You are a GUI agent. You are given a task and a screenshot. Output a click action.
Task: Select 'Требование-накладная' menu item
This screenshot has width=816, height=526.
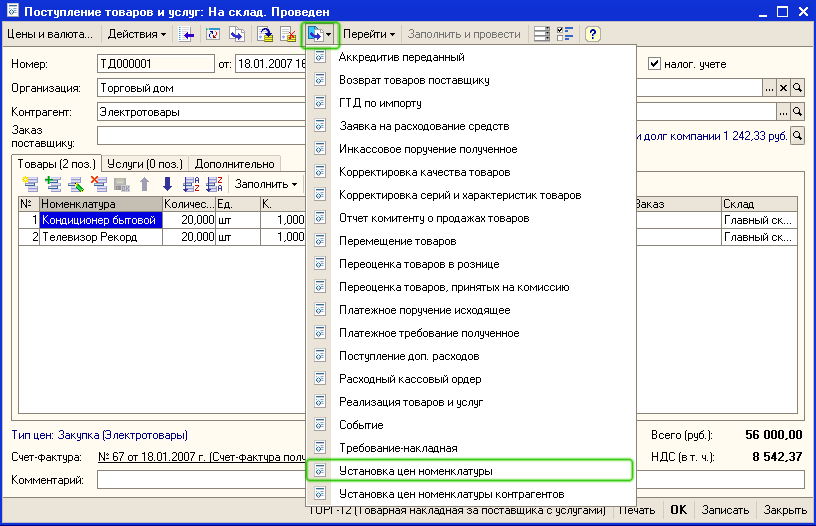[x=470, y=448]
